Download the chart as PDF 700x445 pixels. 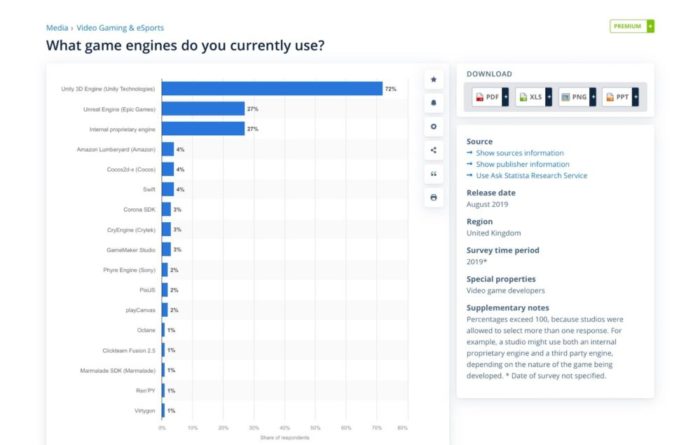point(487,96)
